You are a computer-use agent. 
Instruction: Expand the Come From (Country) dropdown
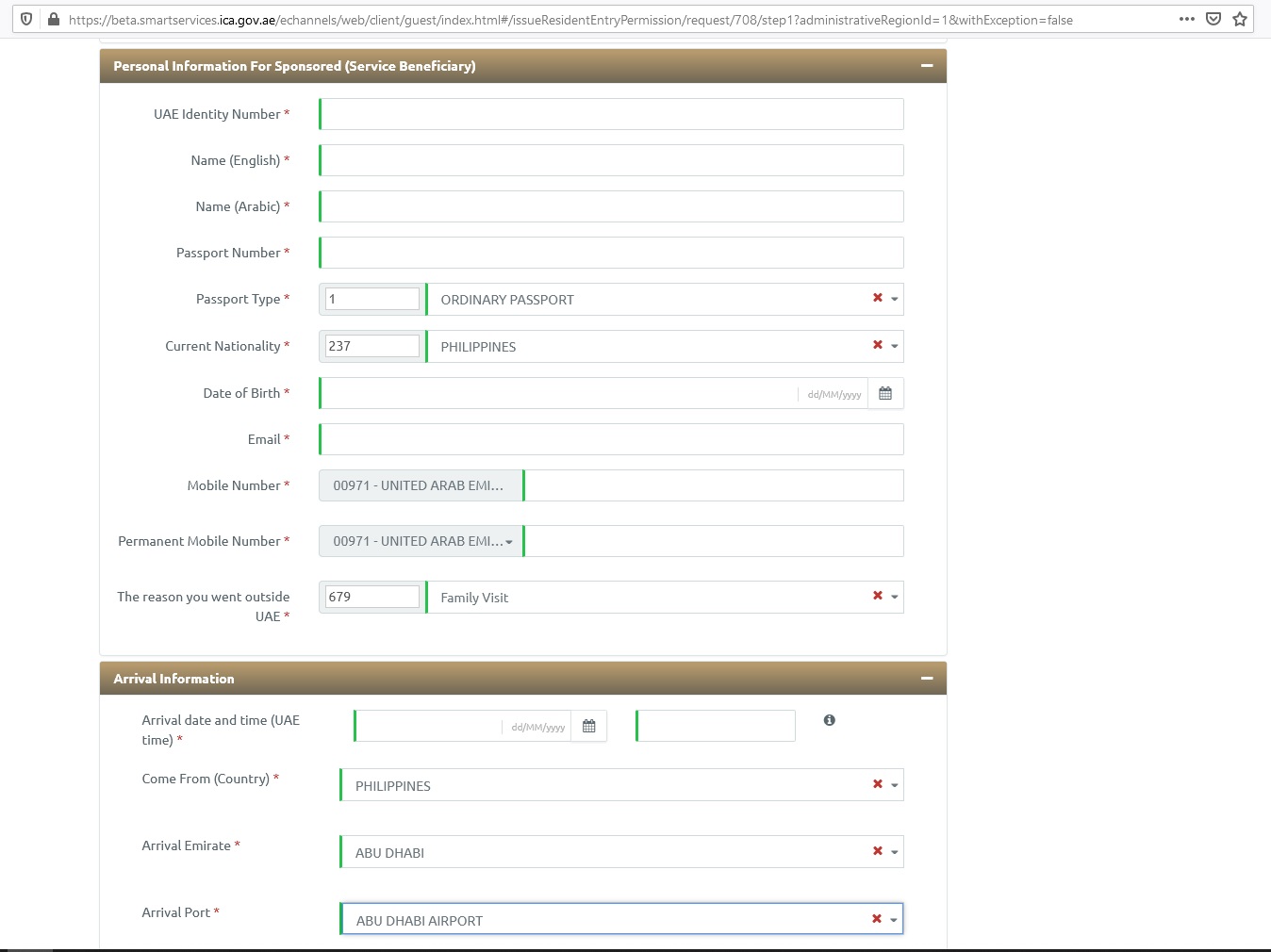894,785
